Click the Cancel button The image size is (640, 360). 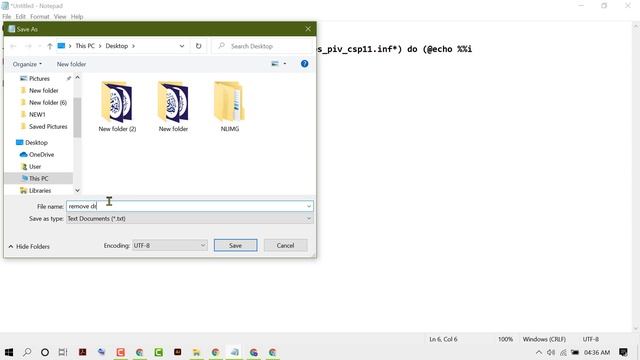[x=285, y=245]
